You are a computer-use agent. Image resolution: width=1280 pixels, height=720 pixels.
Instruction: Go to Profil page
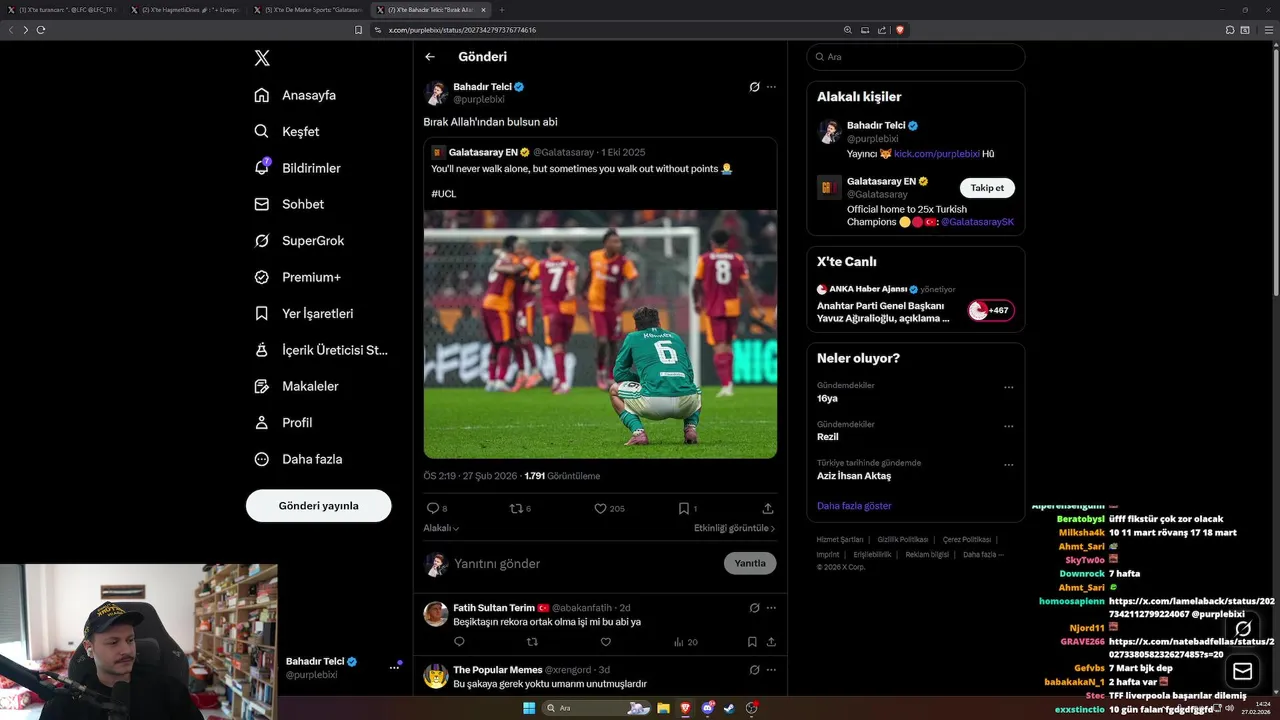coord(283,422)
